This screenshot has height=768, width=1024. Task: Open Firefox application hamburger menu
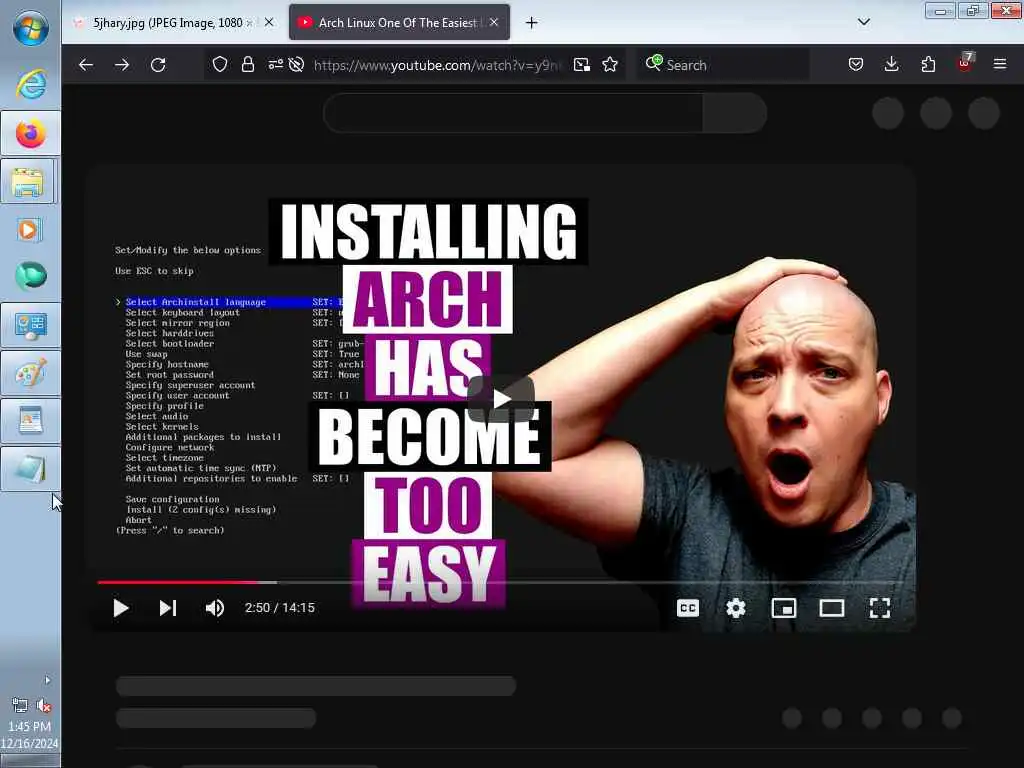[1000, 65]
